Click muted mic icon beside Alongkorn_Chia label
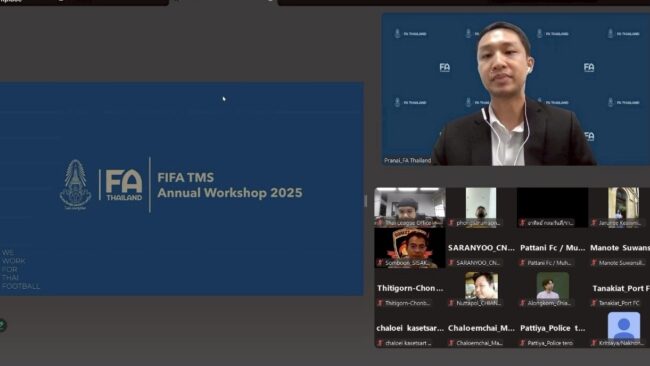 click(x=523, y=303)
